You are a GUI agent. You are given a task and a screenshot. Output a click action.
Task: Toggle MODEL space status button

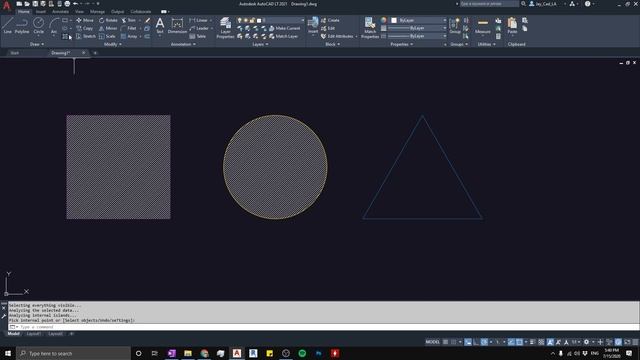coord(432,342)
